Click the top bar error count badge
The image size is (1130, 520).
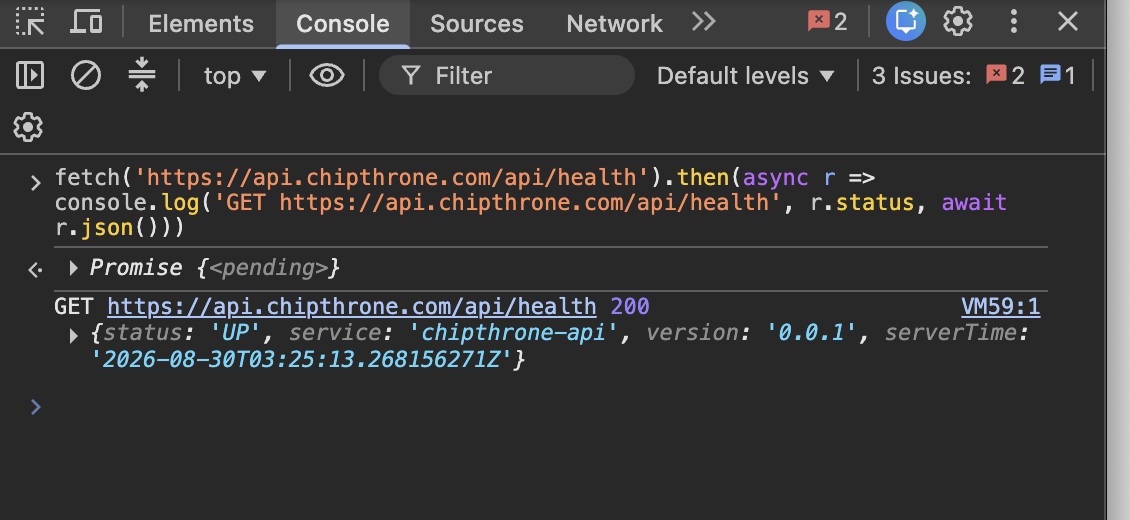tap(827, 22)
